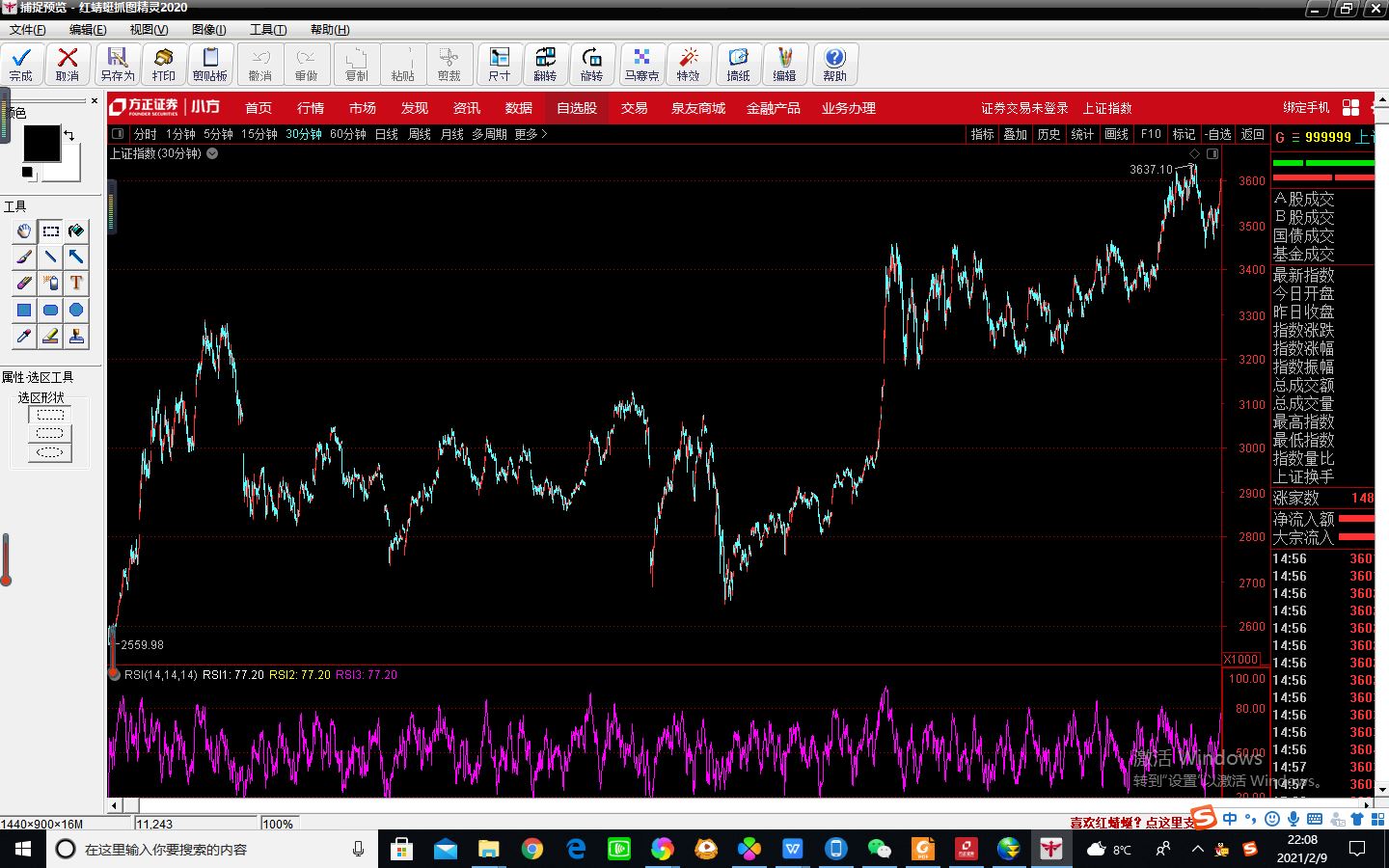Select the spray can tool
Image resolution: width=1389 pixels, height=868 pixels.
pos(50,283)
